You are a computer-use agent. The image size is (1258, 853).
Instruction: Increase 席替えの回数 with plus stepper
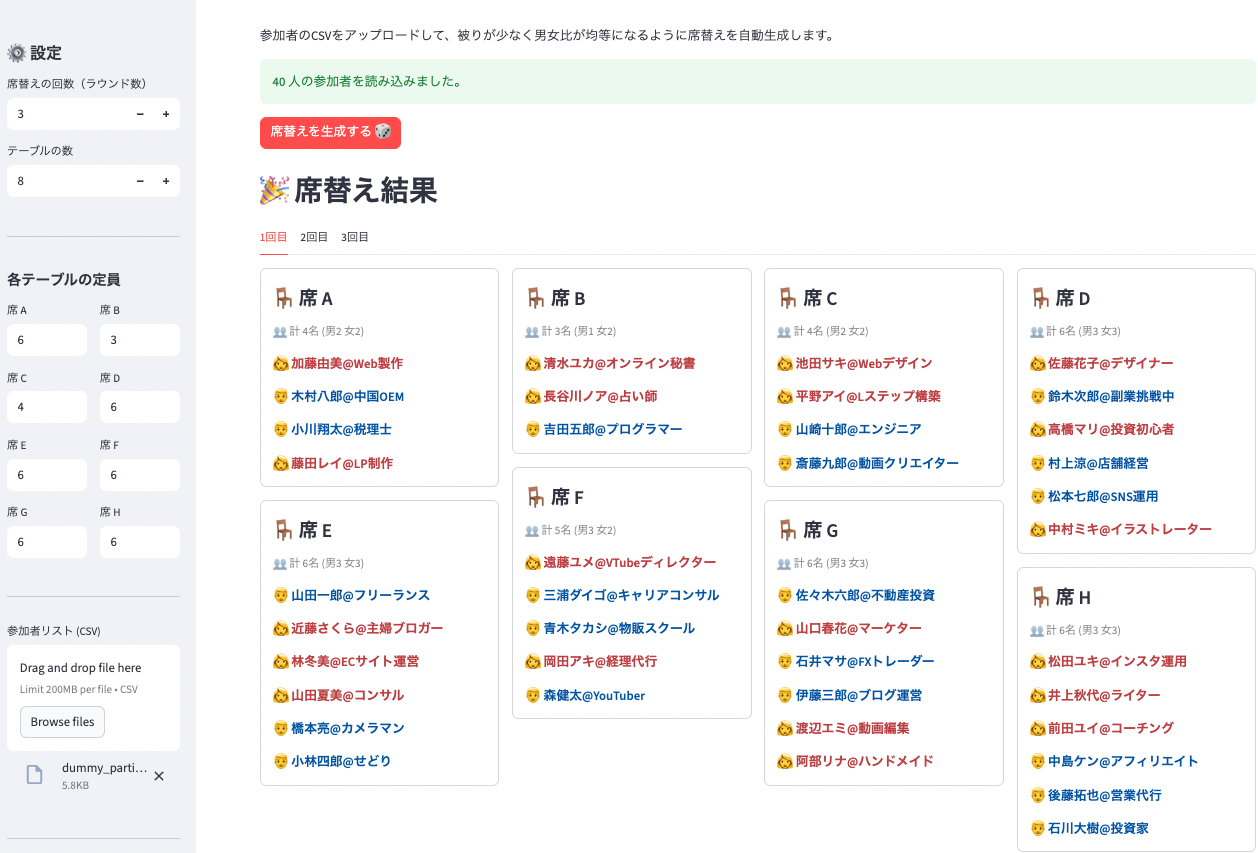(166, 114)
